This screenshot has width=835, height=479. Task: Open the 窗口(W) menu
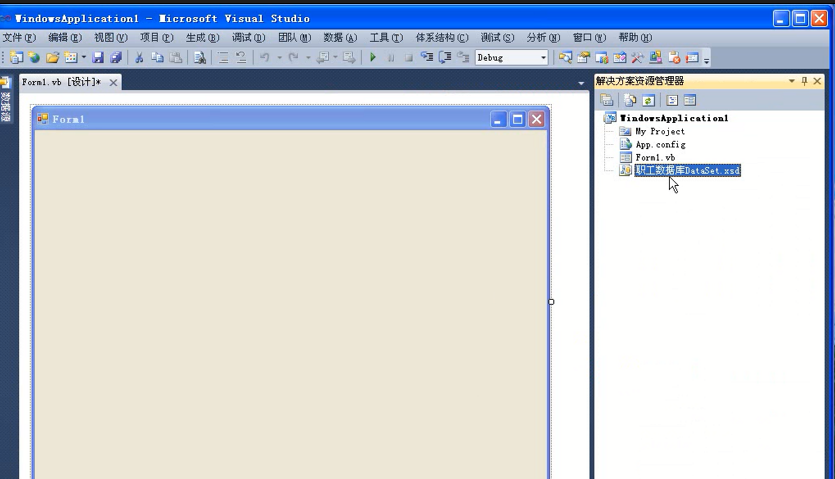click(x=589, y=38)
